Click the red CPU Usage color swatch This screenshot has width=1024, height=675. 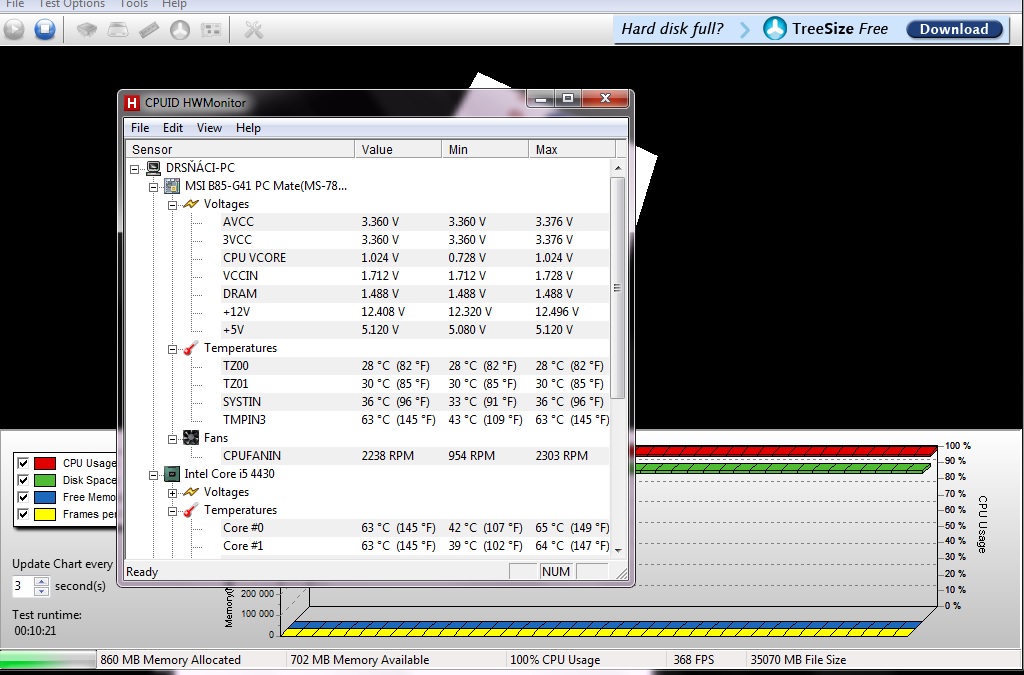click(45, 463)
